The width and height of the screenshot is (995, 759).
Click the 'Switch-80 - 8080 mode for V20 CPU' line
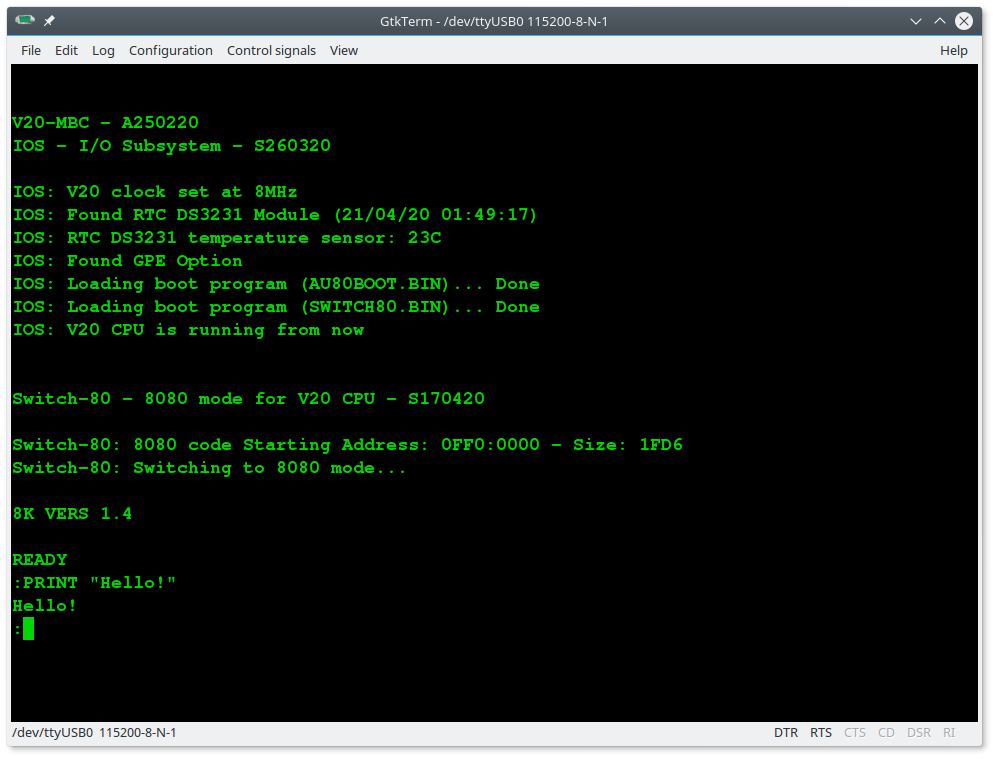(248, 399)
